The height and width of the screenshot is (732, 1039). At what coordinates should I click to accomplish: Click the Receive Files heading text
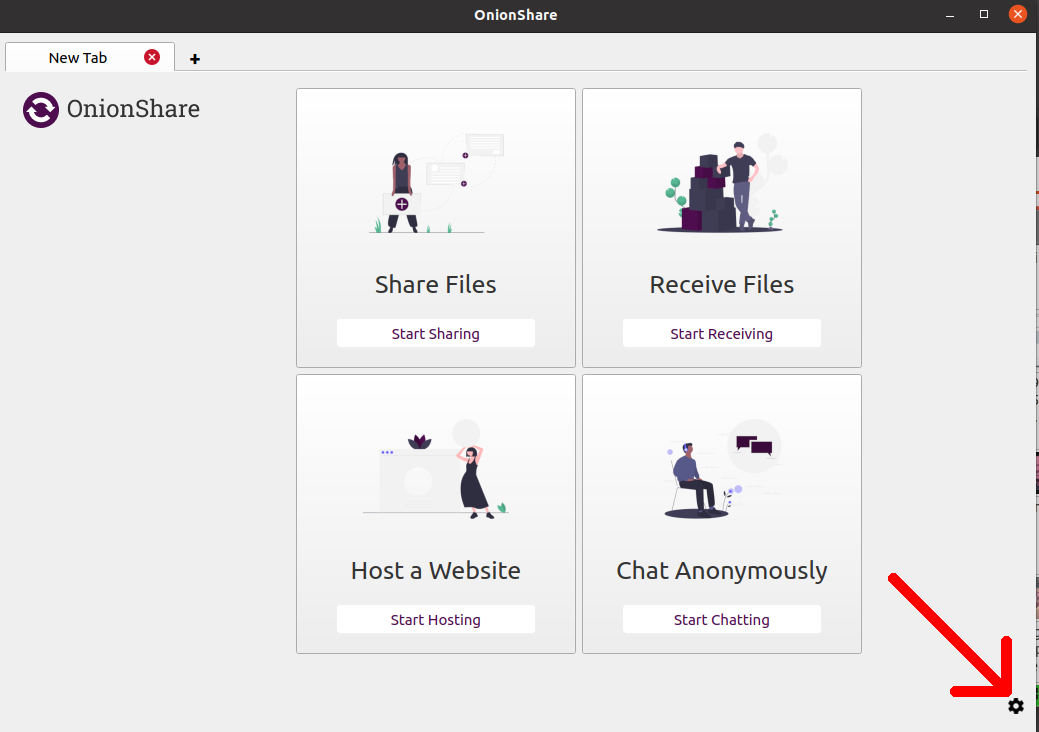point(722,284)
